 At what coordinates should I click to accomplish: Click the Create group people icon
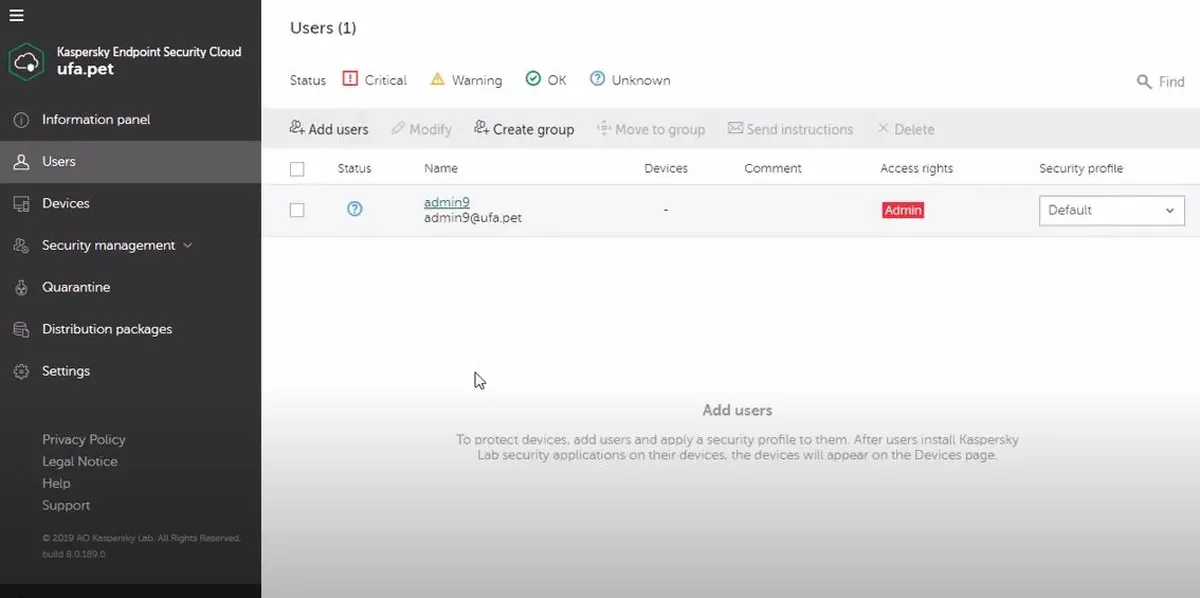coord(481,128)
